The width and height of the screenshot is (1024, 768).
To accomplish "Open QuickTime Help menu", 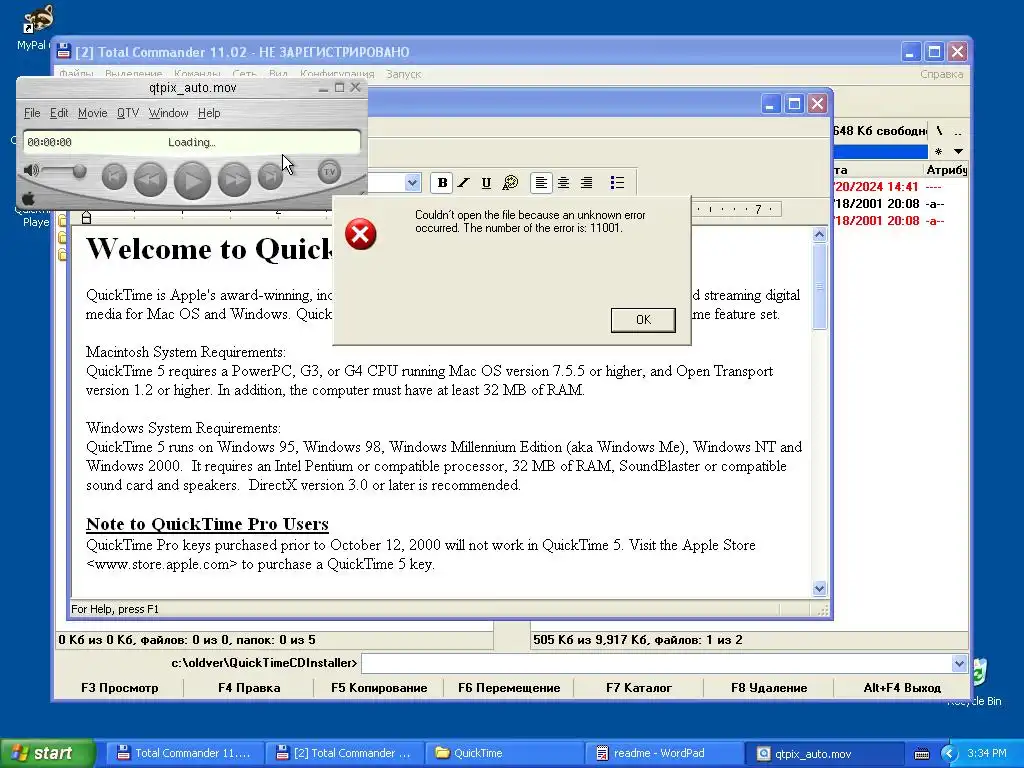I will pos(209,113).
